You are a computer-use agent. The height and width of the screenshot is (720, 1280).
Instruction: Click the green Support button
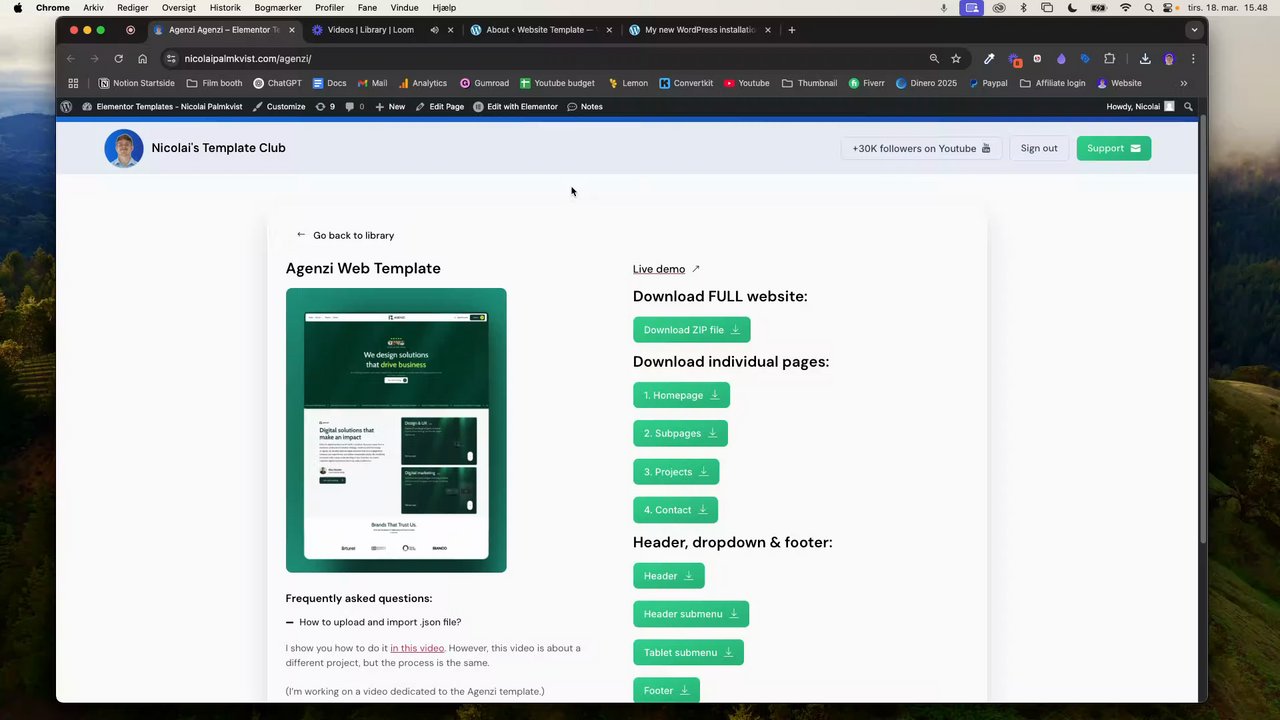1113,148
